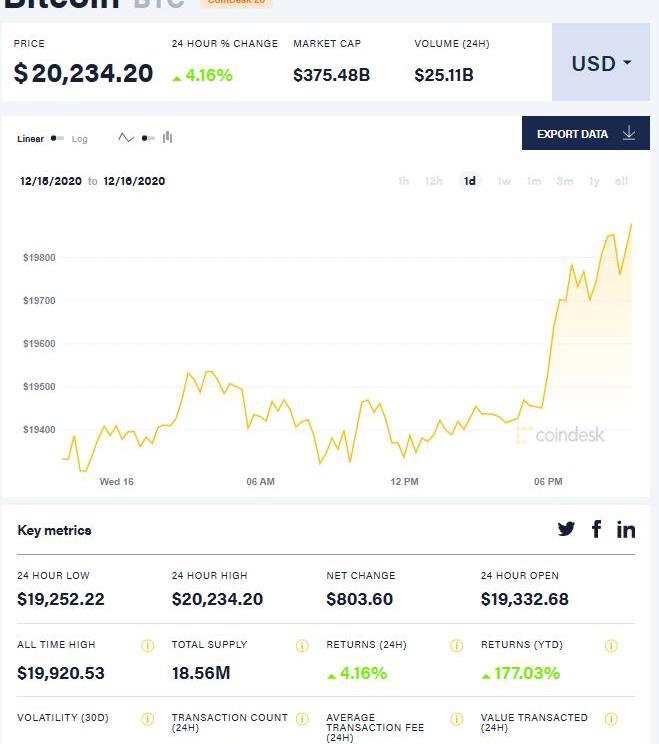Show info for All Time High

pyautogui.click(x=147, y=646)
